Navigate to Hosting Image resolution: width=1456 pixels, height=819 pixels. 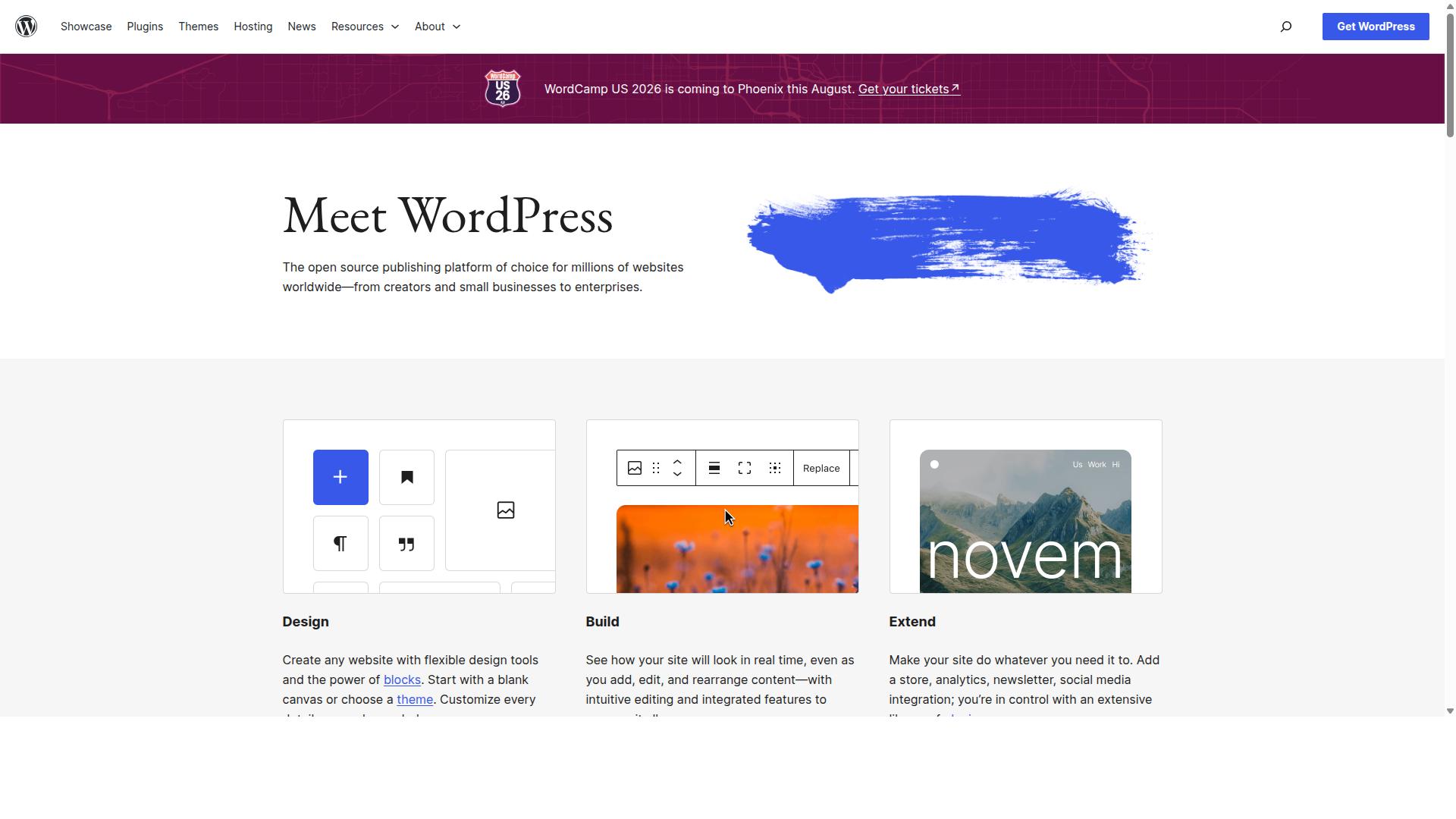[253, 27]
